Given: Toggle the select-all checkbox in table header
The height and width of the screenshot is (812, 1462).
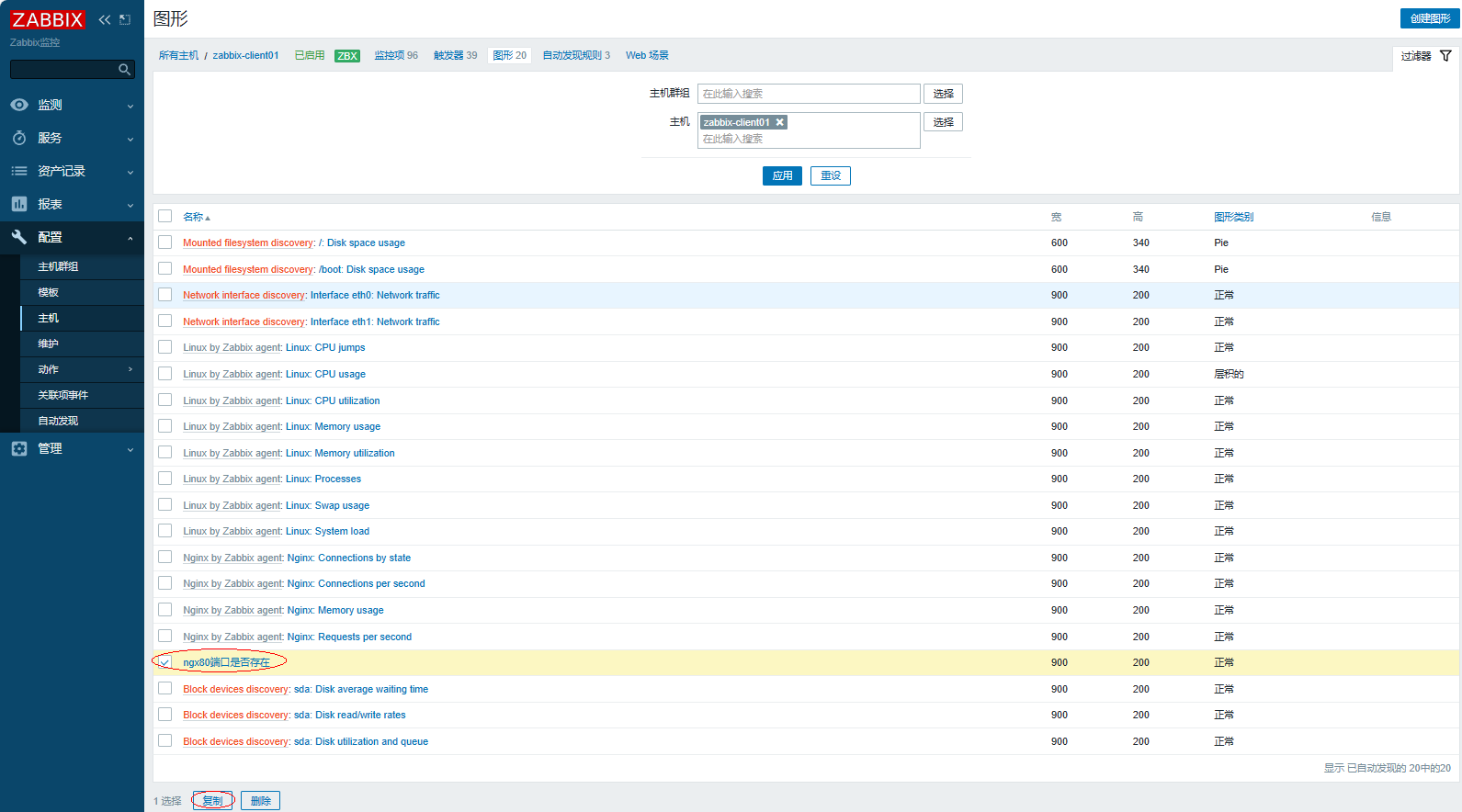Looking at the screenshot, I should [165, 216].
